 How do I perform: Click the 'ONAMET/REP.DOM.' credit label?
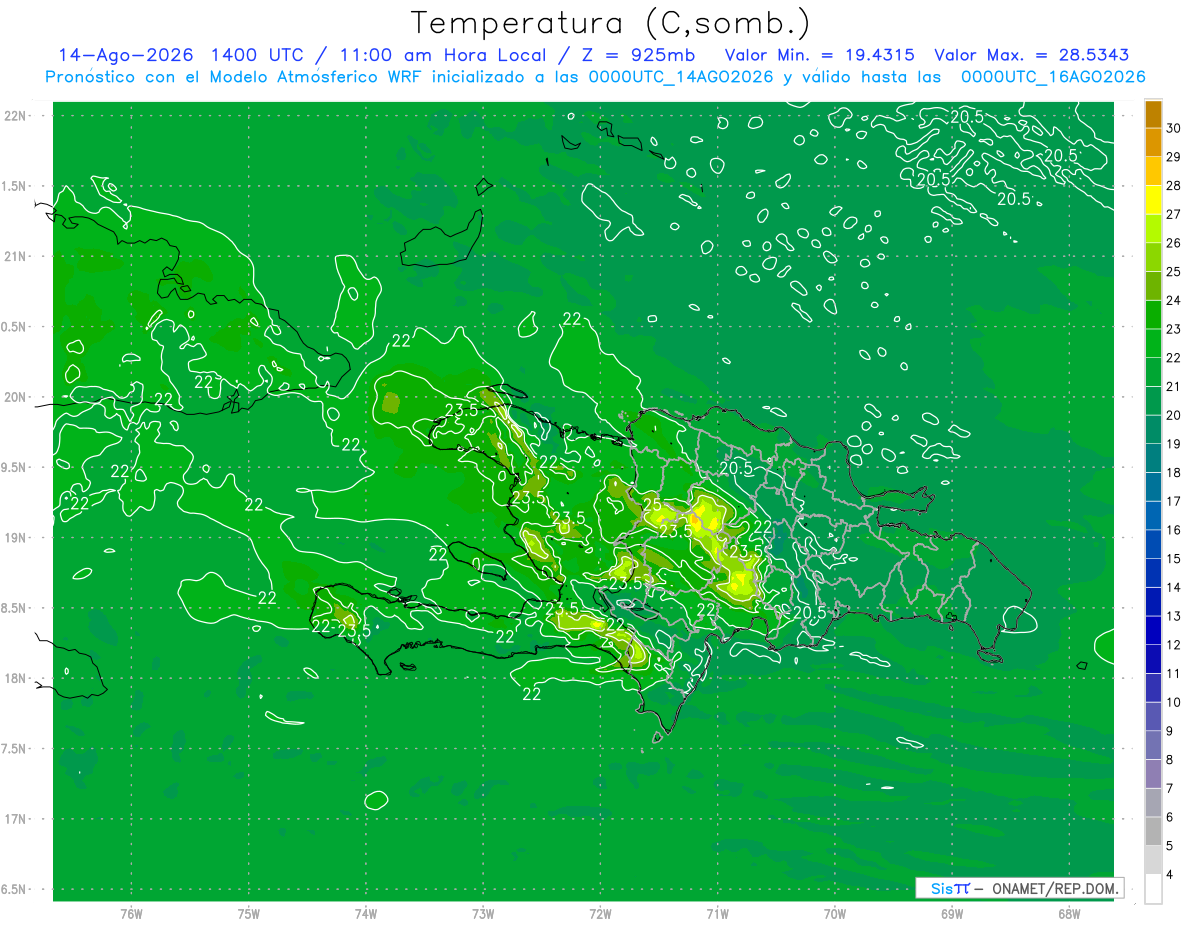tap(1054, 888)
